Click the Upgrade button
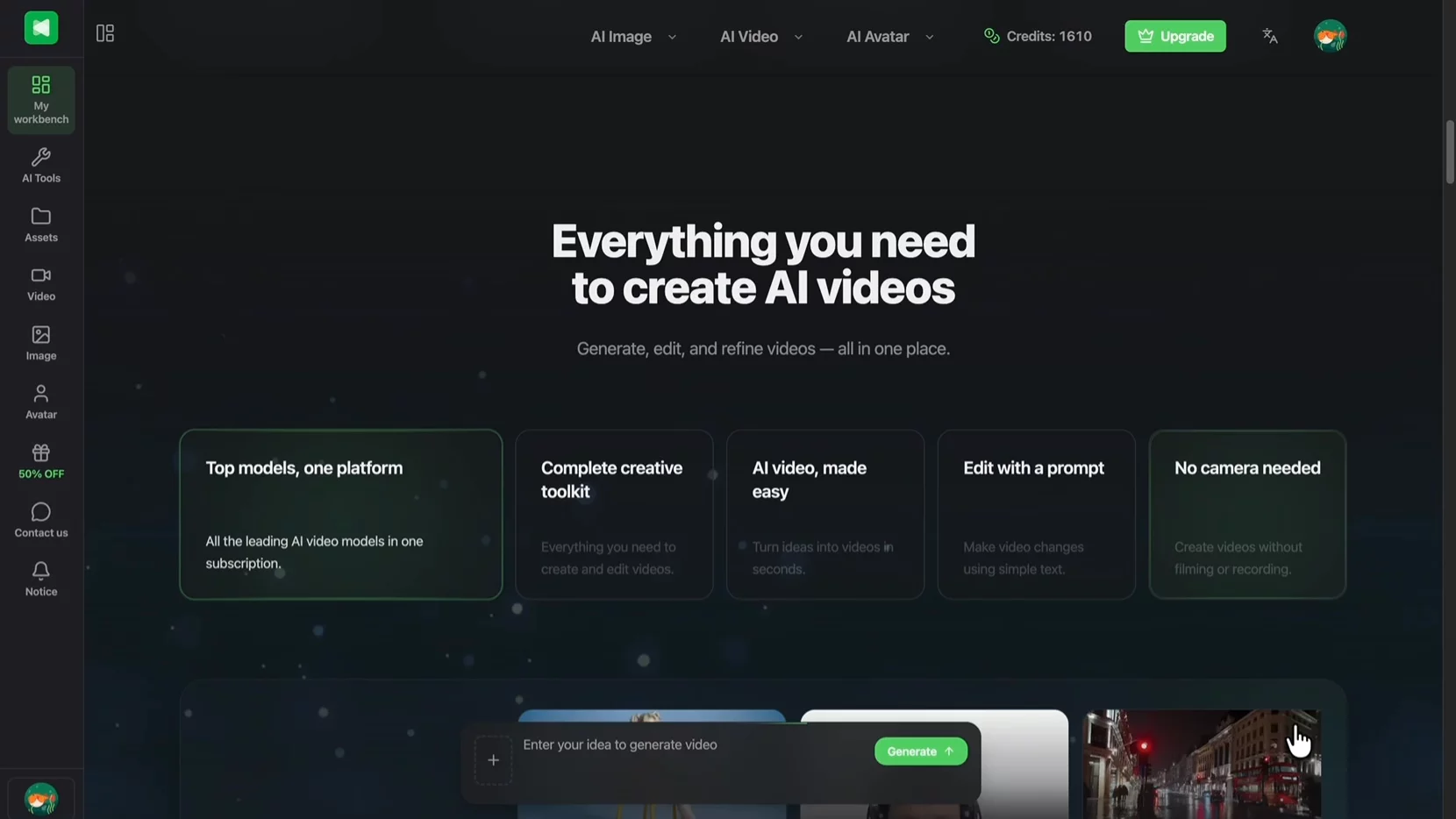Screen dimensions: 1456x819 [1175, 36]
